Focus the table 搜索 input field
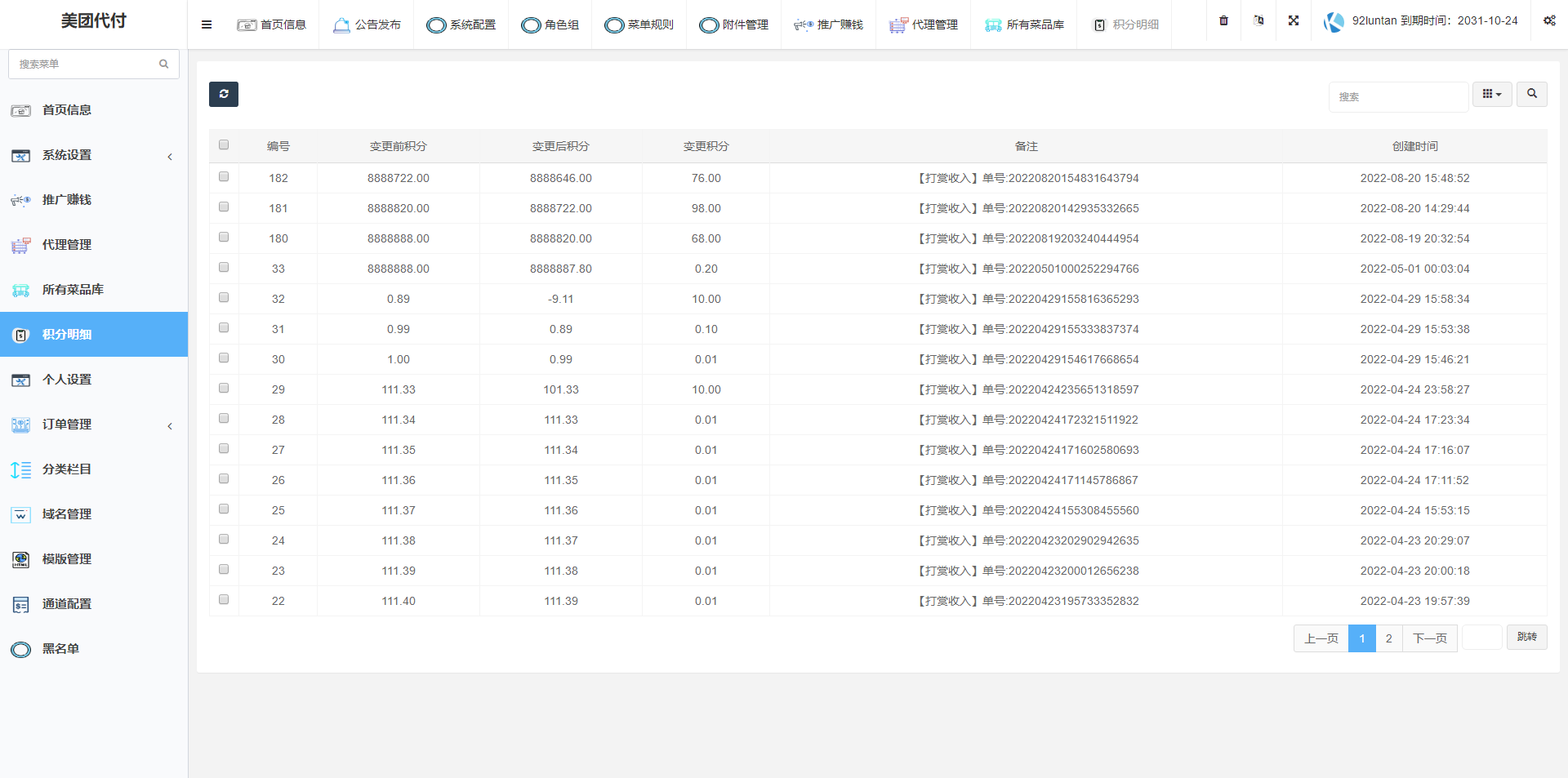Image resolution: width=1568 pixels, height=778 pixels. [x=1398, y=96]
